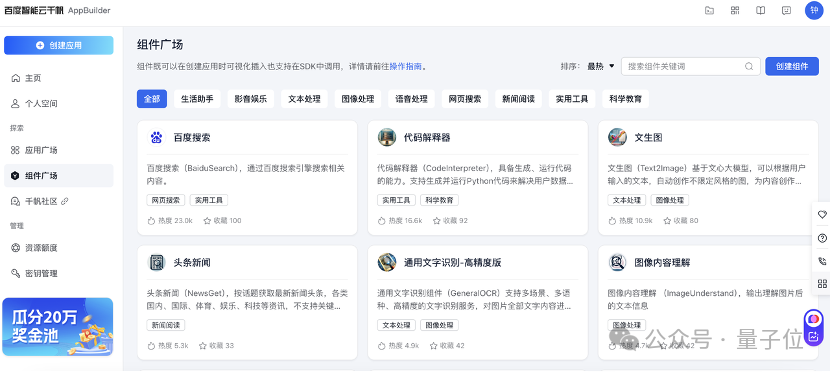Open the 操作指南 link
830x372 pixels.
(x=405, y=67)
